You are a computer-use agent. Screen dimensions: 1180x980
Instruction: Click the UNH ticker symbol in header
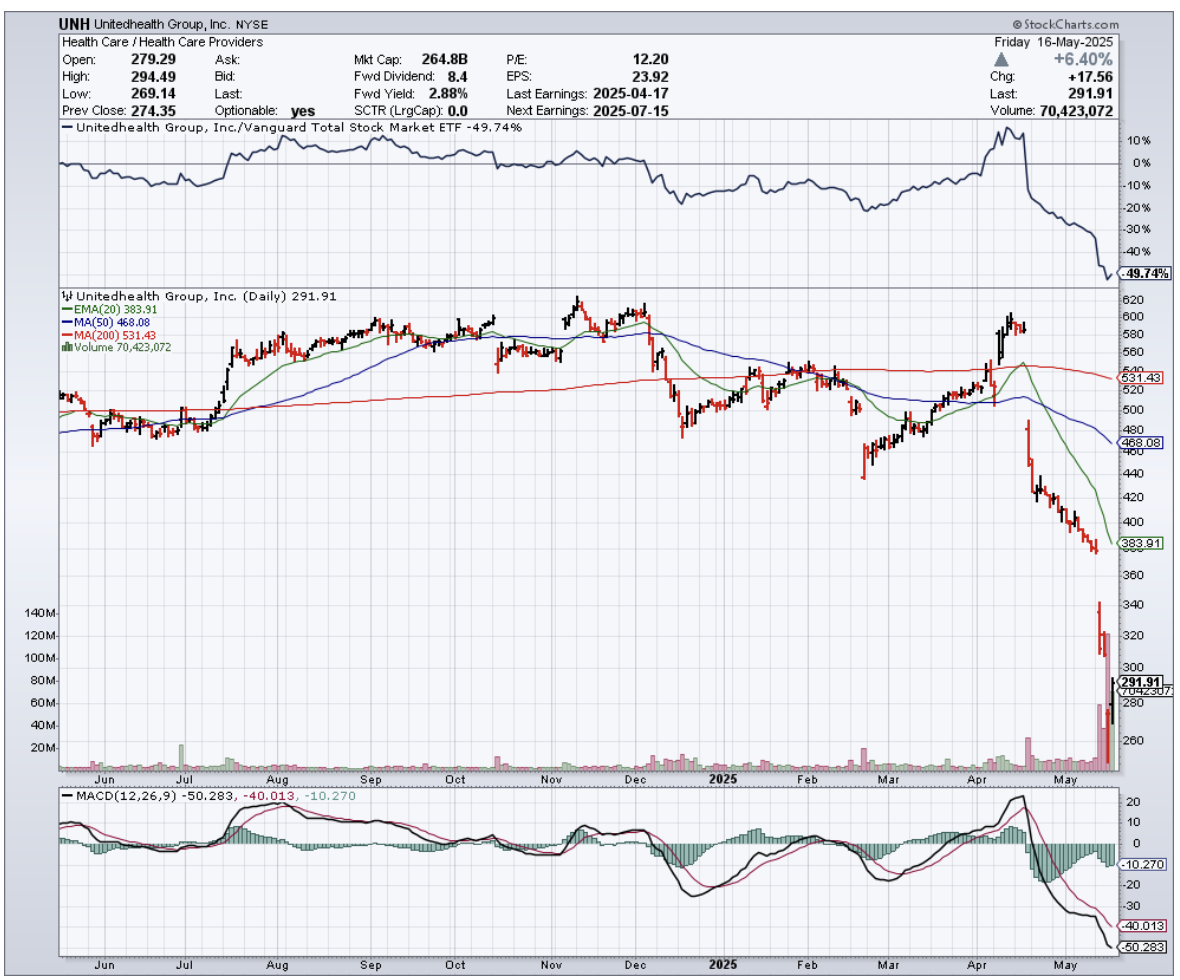click(76, 24)
